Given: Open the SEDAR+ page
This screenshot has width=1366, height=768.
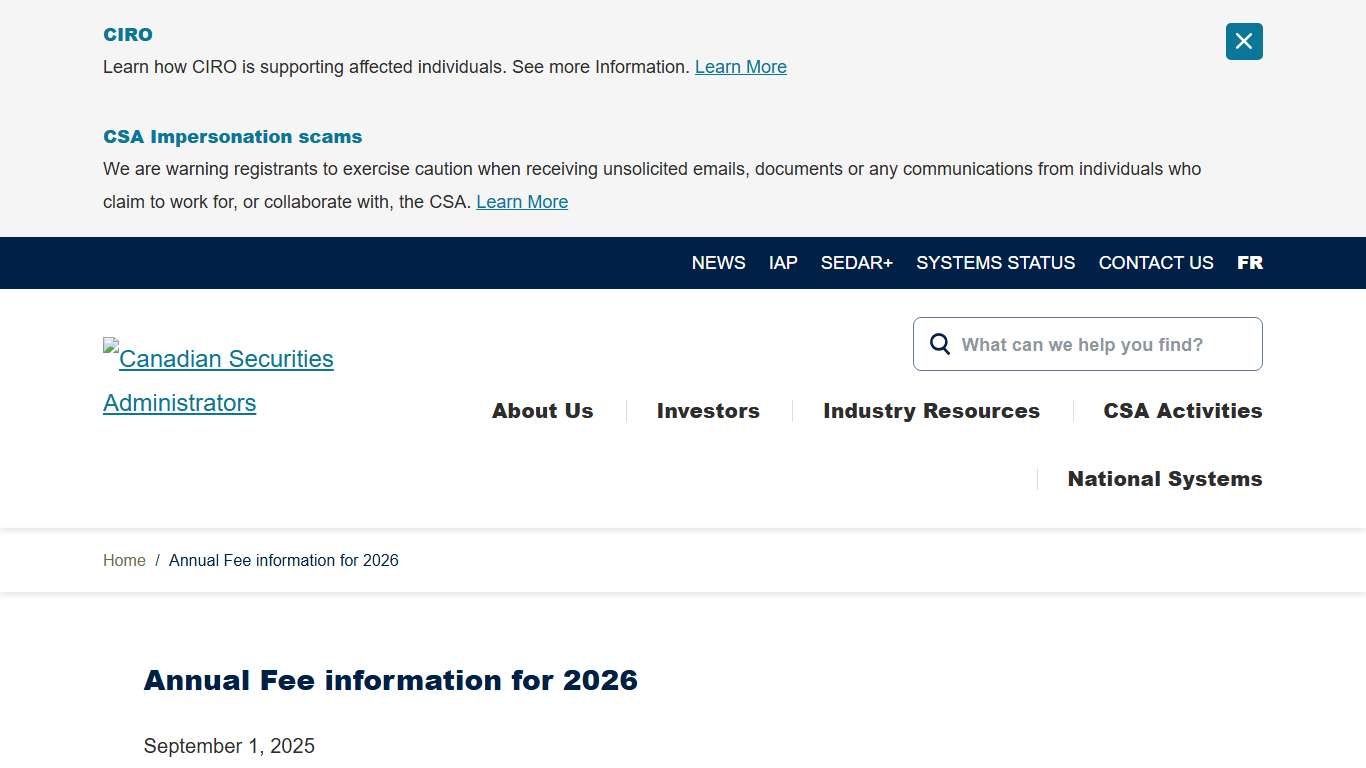Looking at the screenshot, I should coord(857,262).
